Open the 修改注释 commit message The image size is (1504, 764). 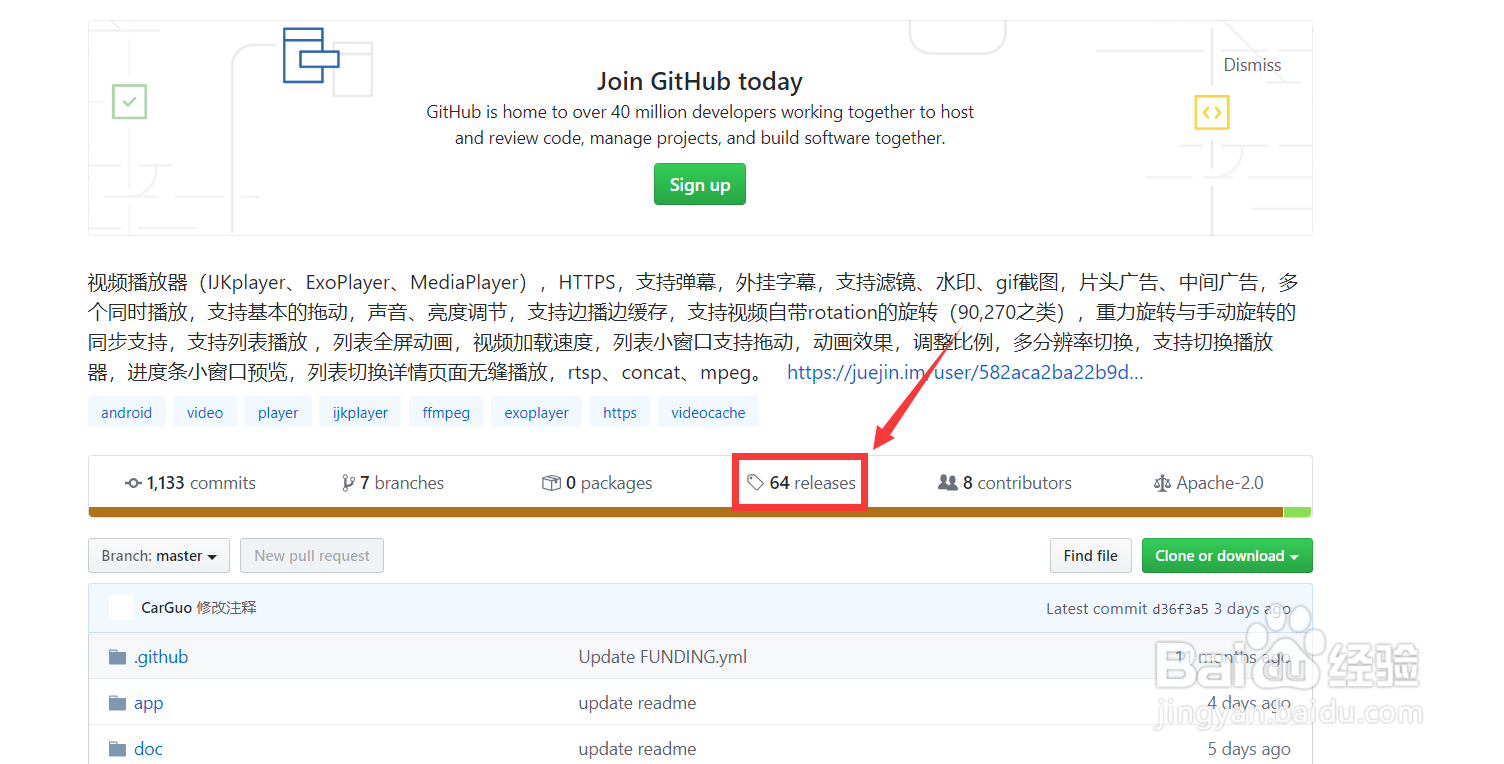(x=227, y=607)
